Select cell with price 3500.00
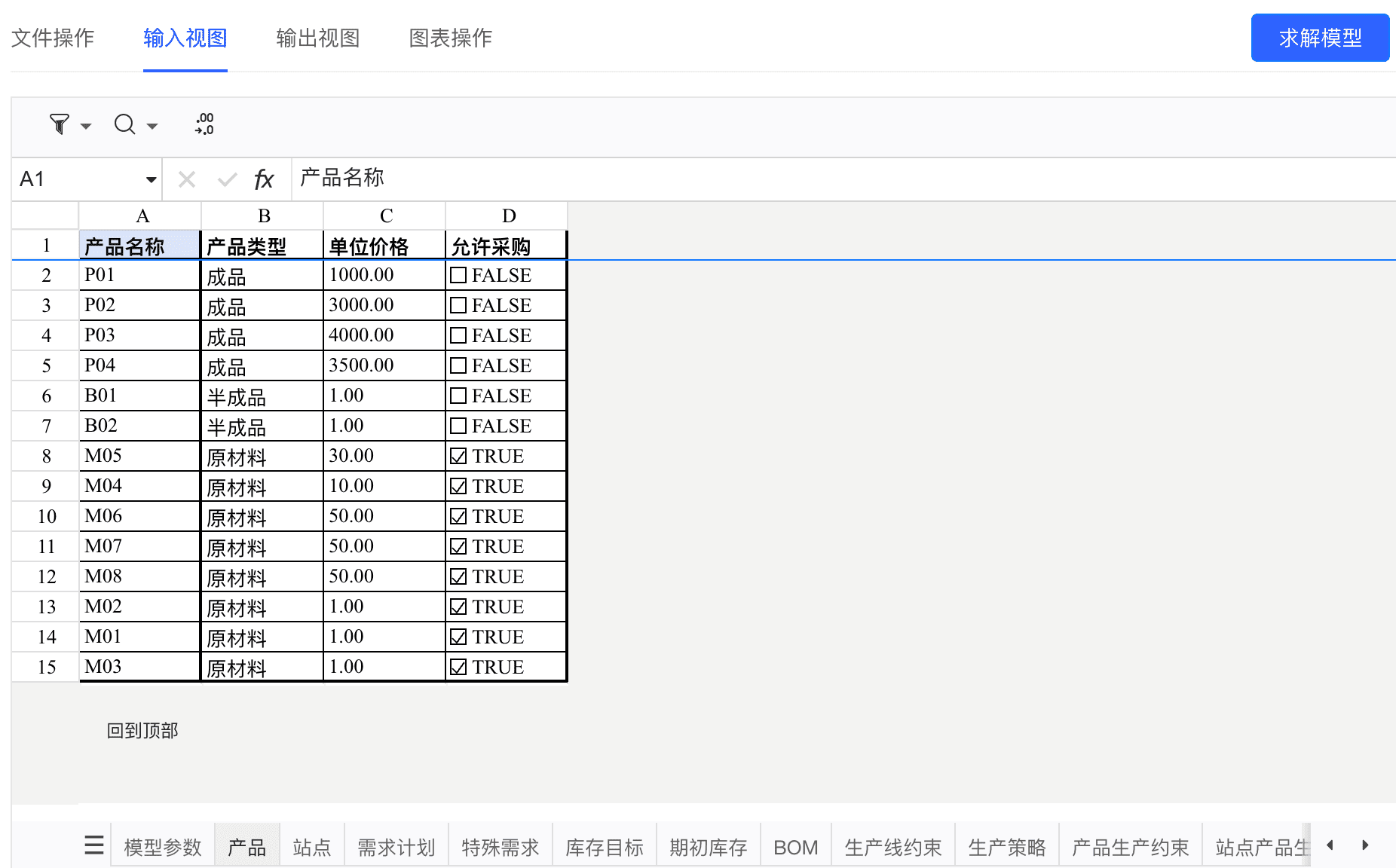Viewport: 1396px width, 868px height. tap(384, 365)
